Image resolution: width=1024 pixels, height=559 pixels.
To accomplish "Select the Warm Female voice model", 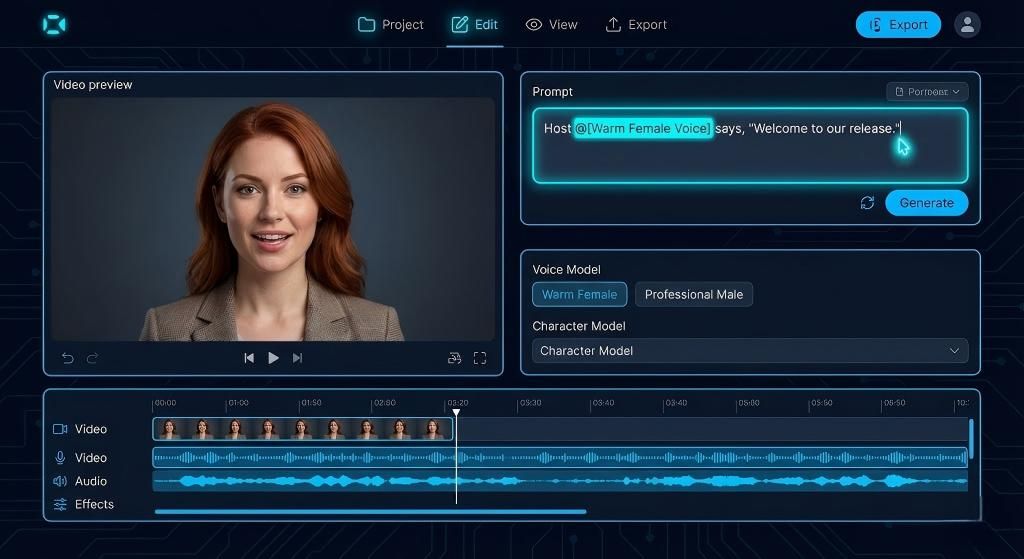I will (580, 294).
